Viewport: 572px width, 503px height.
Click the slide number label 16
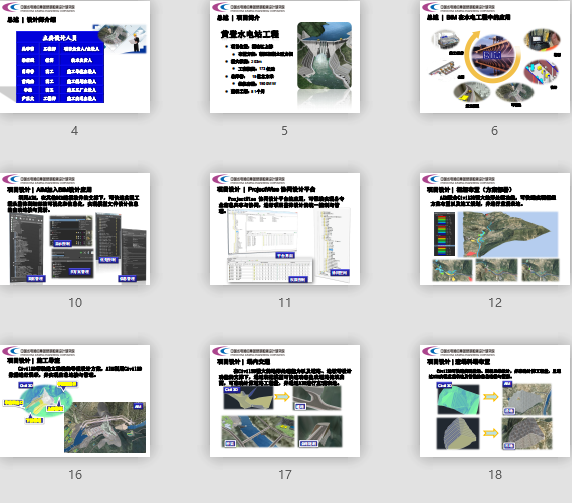coord(75,475)
